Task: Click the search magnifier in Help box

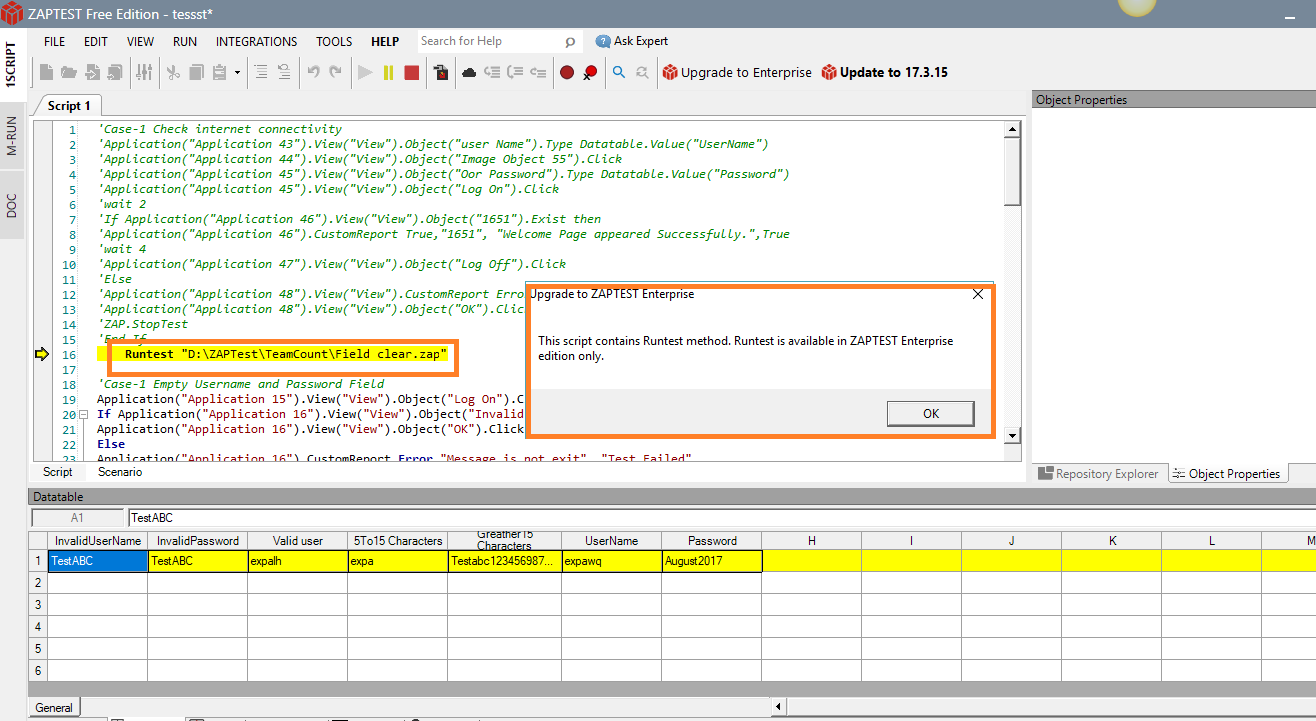Action: pyautogui.click(x=570, y=42)
